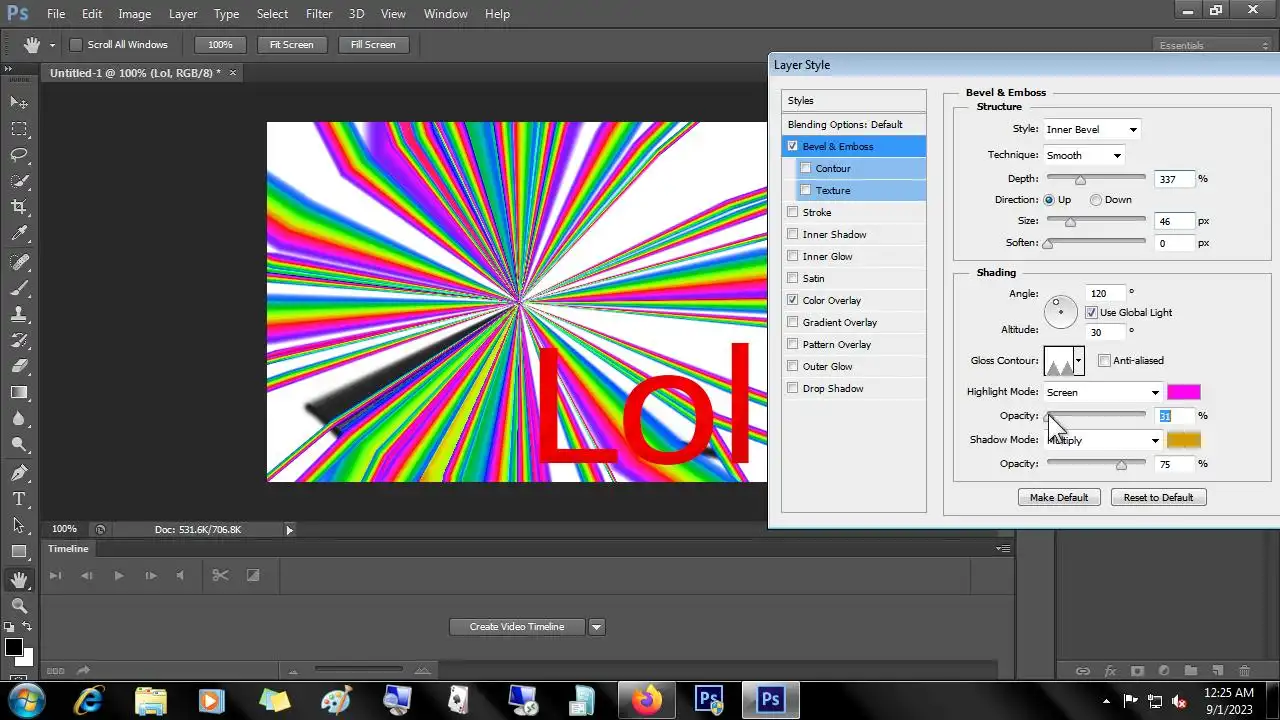Screen dimensions: 1280x720
Task: Enable the Anti-aliased checkbox
Action: click(1104, 360)
